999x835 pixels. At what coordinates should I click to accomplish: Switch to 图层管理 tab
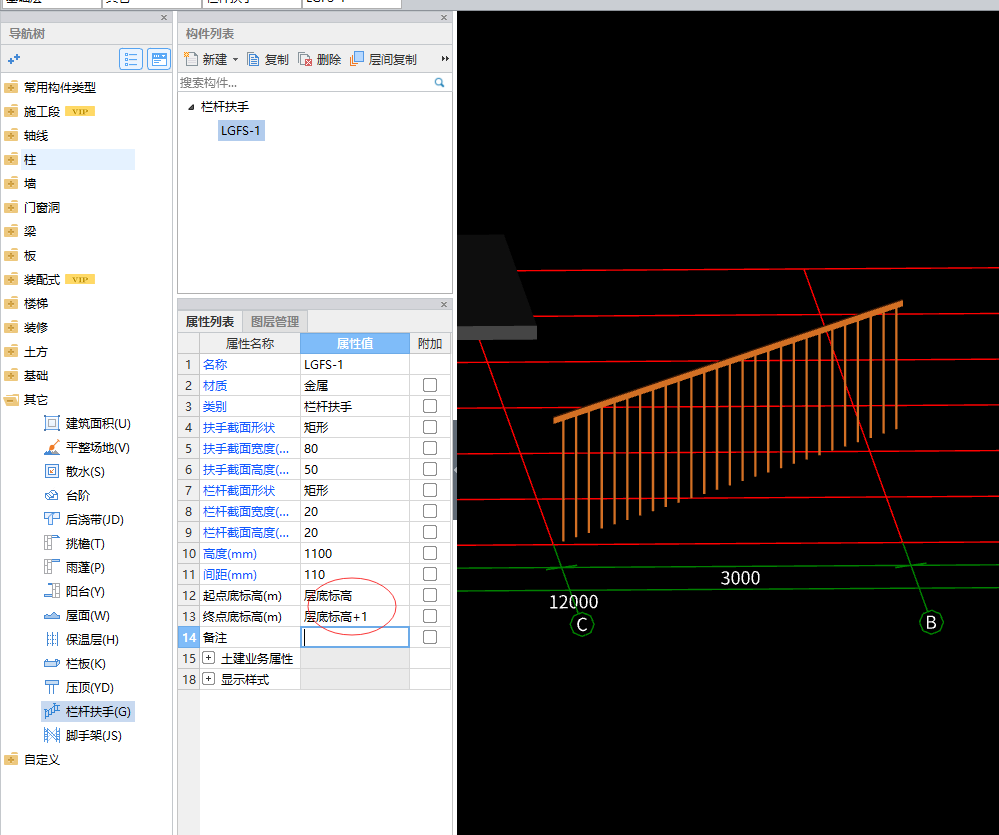pos(275,322)
